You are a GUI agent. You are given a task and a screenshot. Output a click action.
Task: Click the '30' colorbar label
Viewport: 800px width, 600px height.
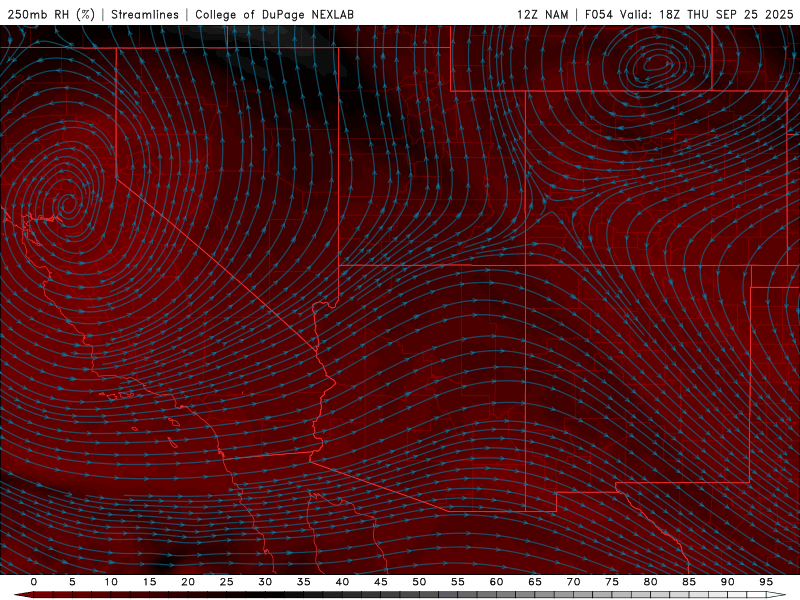tap(265, 582)
